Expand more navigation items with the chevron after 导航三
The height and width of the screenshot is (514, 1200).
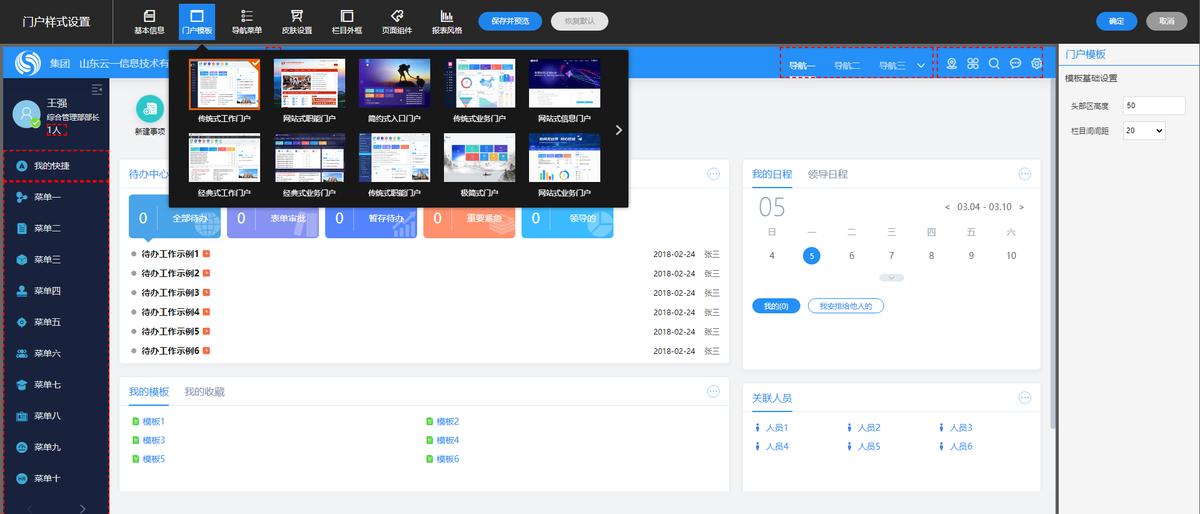coord(920,66)
